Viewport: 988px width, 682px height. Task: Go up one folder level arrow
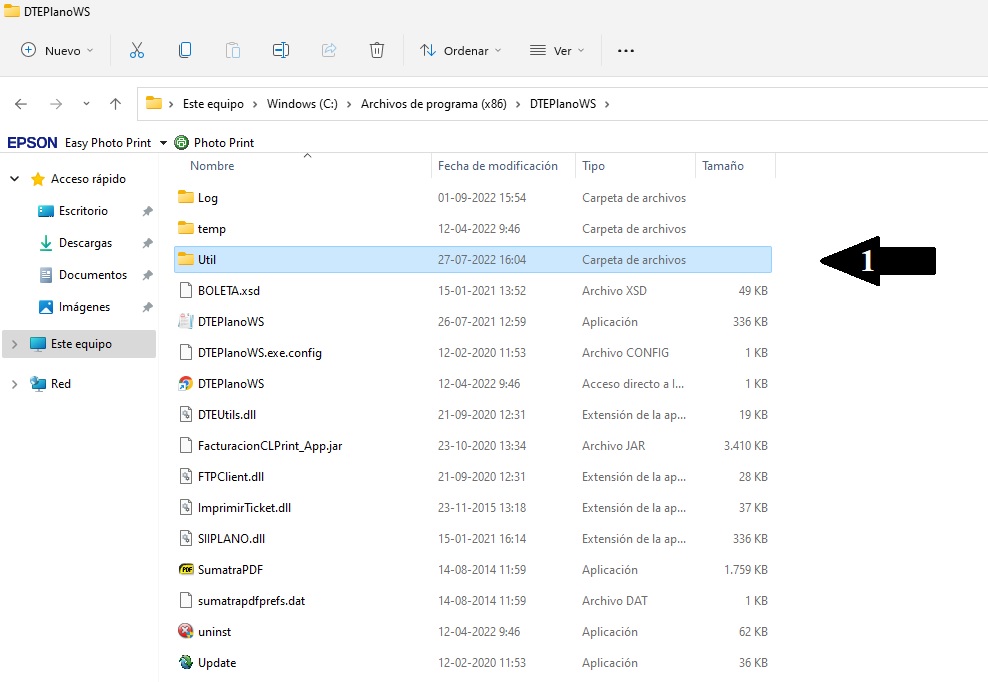[x=116, y=104]
